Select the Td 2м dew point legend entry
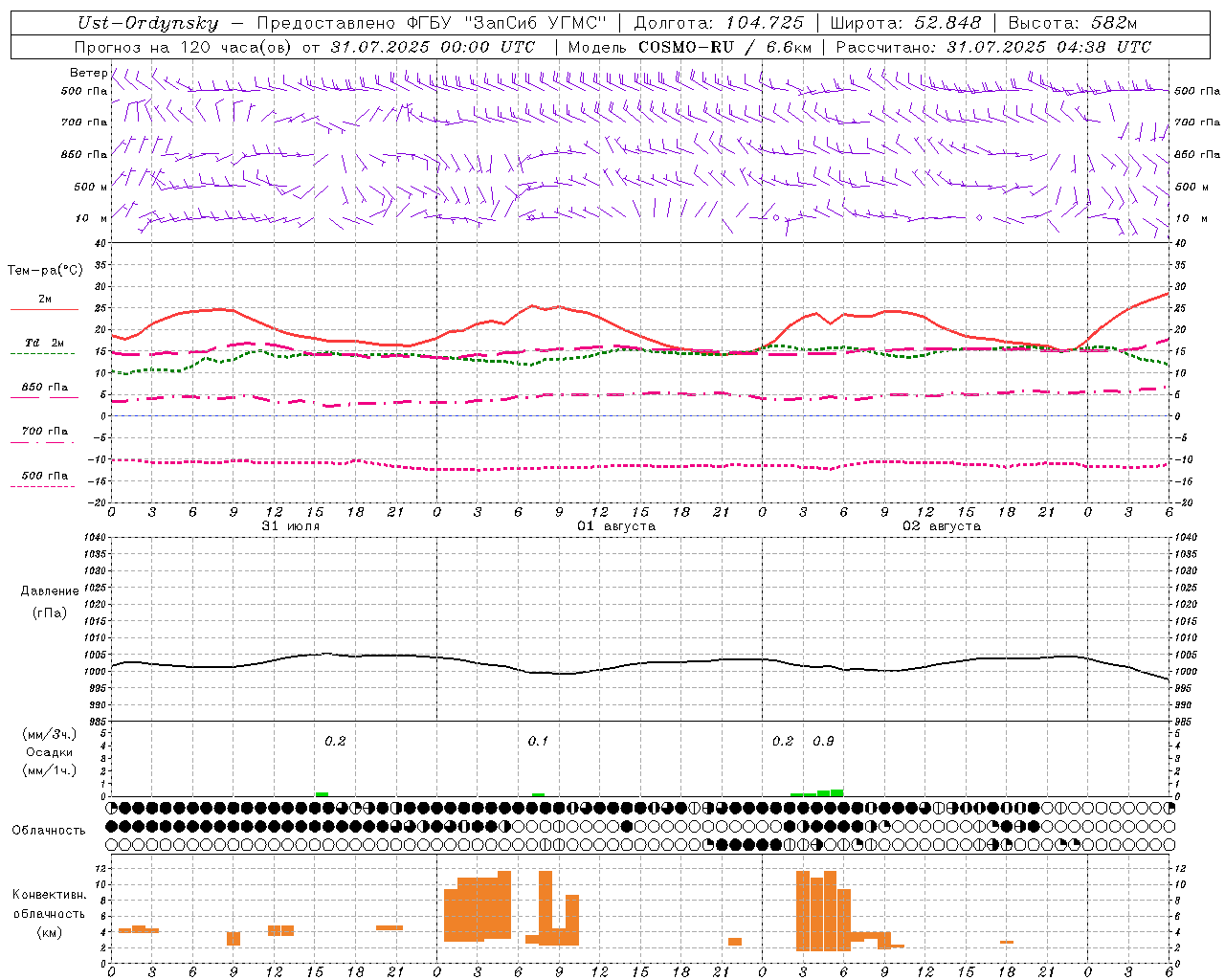 45,343
